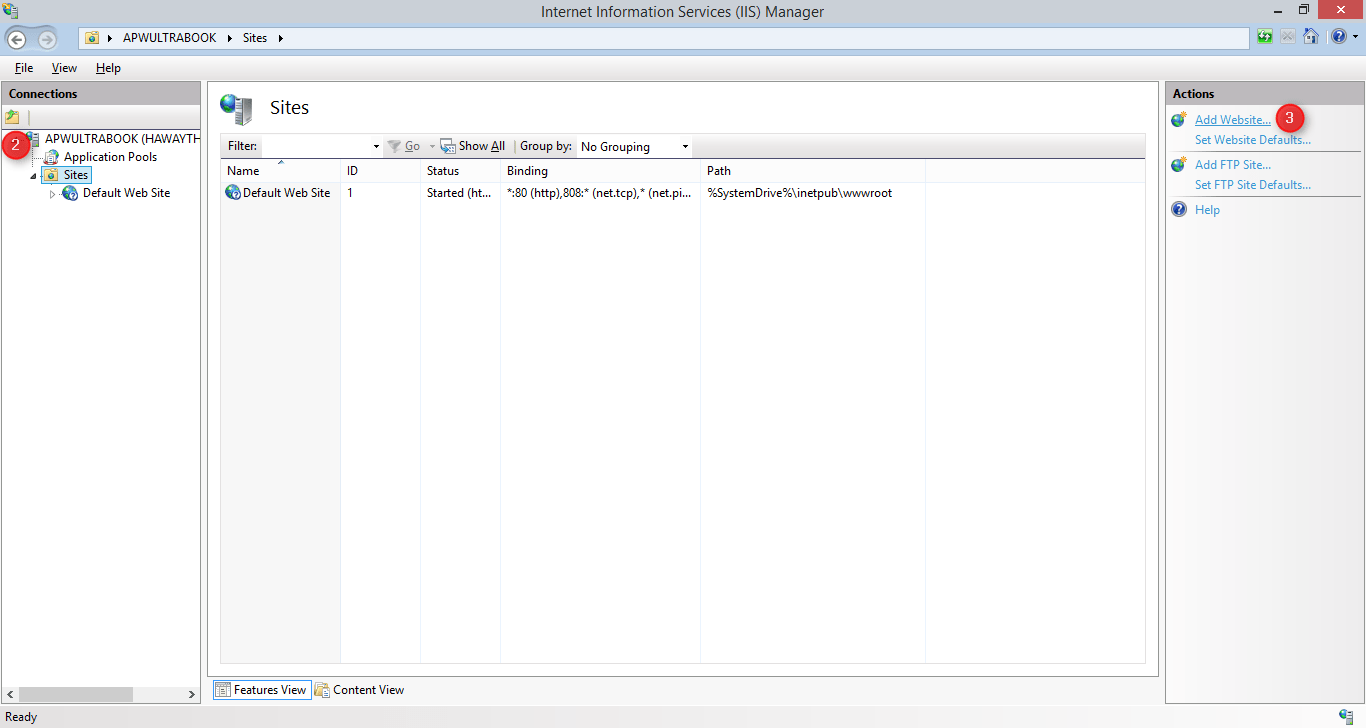Screen dimensions: 1366x728
Task: Enable Show All in the filter toolbar
Action: point(472,146)
